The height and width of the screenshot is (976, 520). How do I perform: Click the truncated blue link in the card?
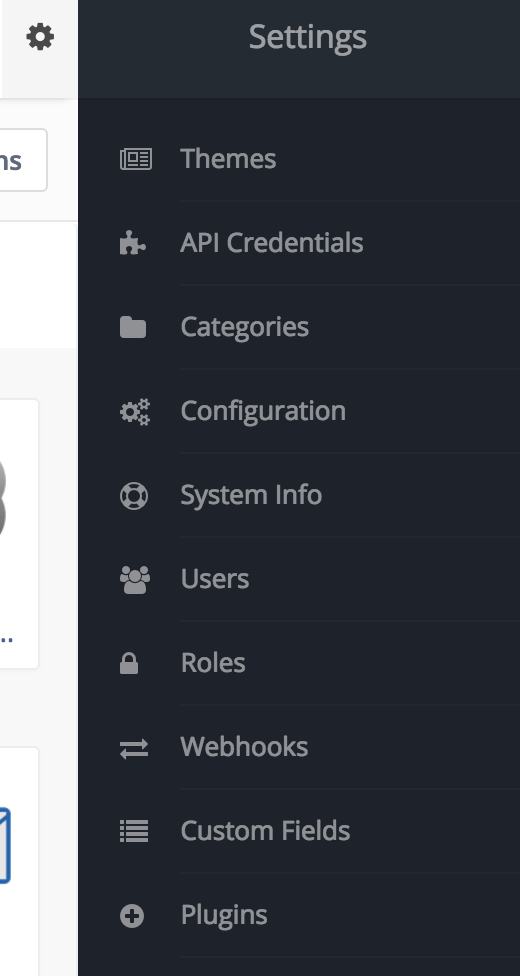(x=6, y=639)
